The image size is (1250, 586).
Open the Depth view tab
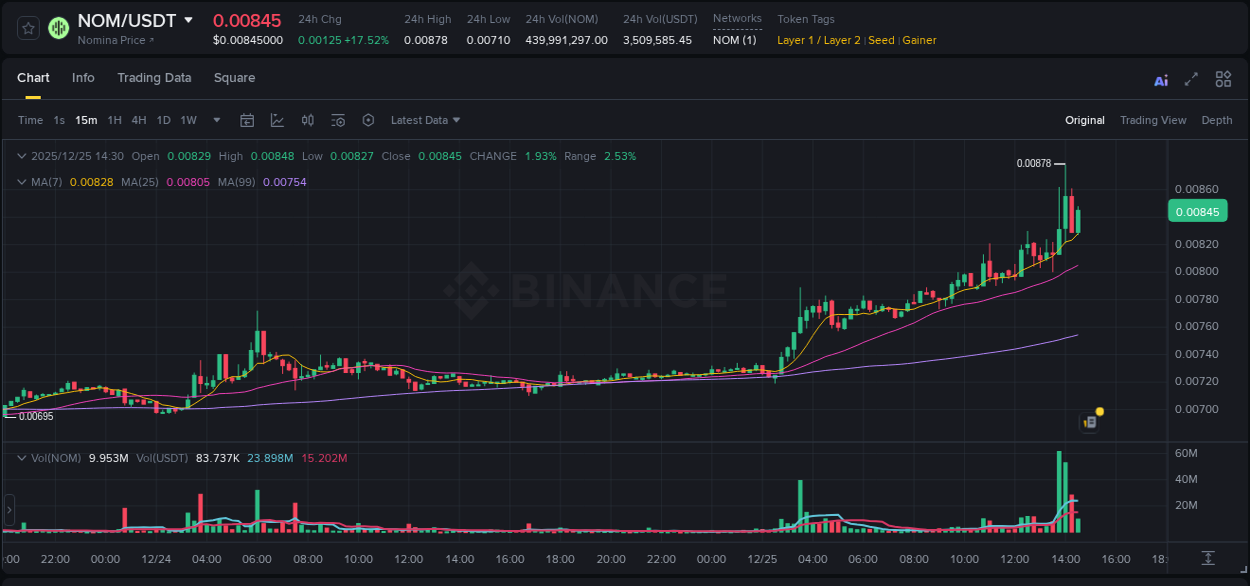(1217, 120)
